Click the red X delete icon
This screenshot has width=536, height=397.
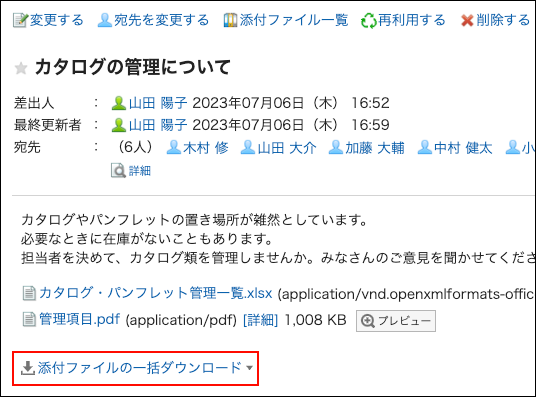[467, 21]
